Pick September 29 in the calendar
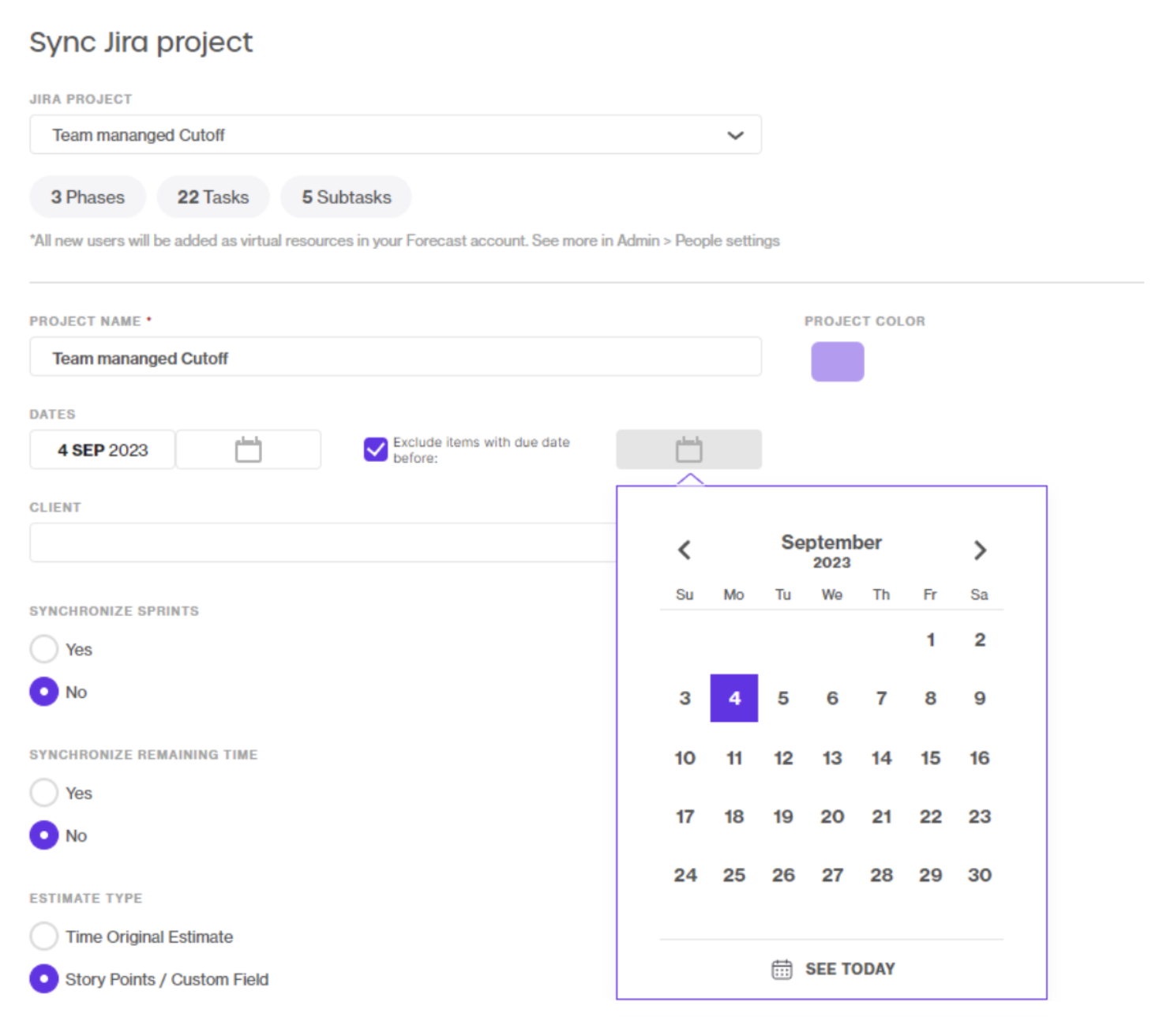 click(x=931, y=875)
